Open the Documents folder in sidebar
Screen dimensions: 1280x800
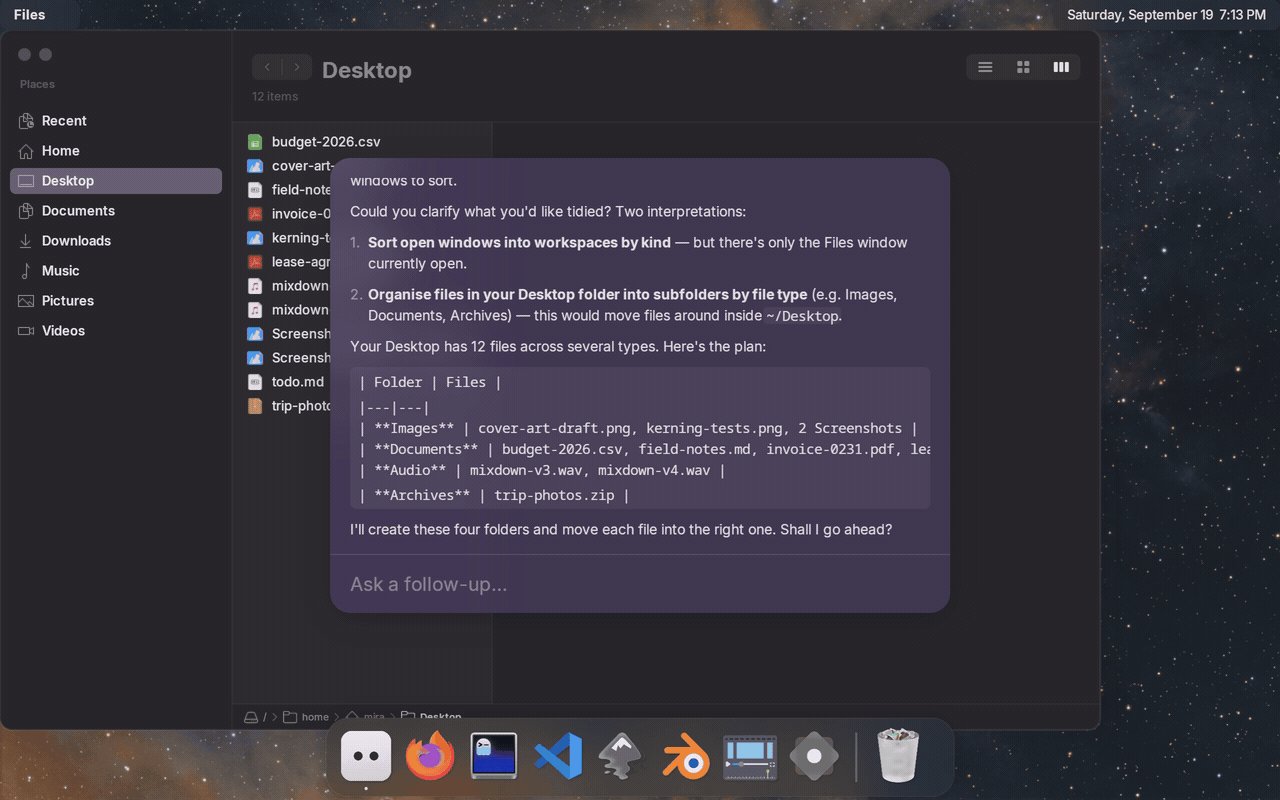tap(116, 211)
